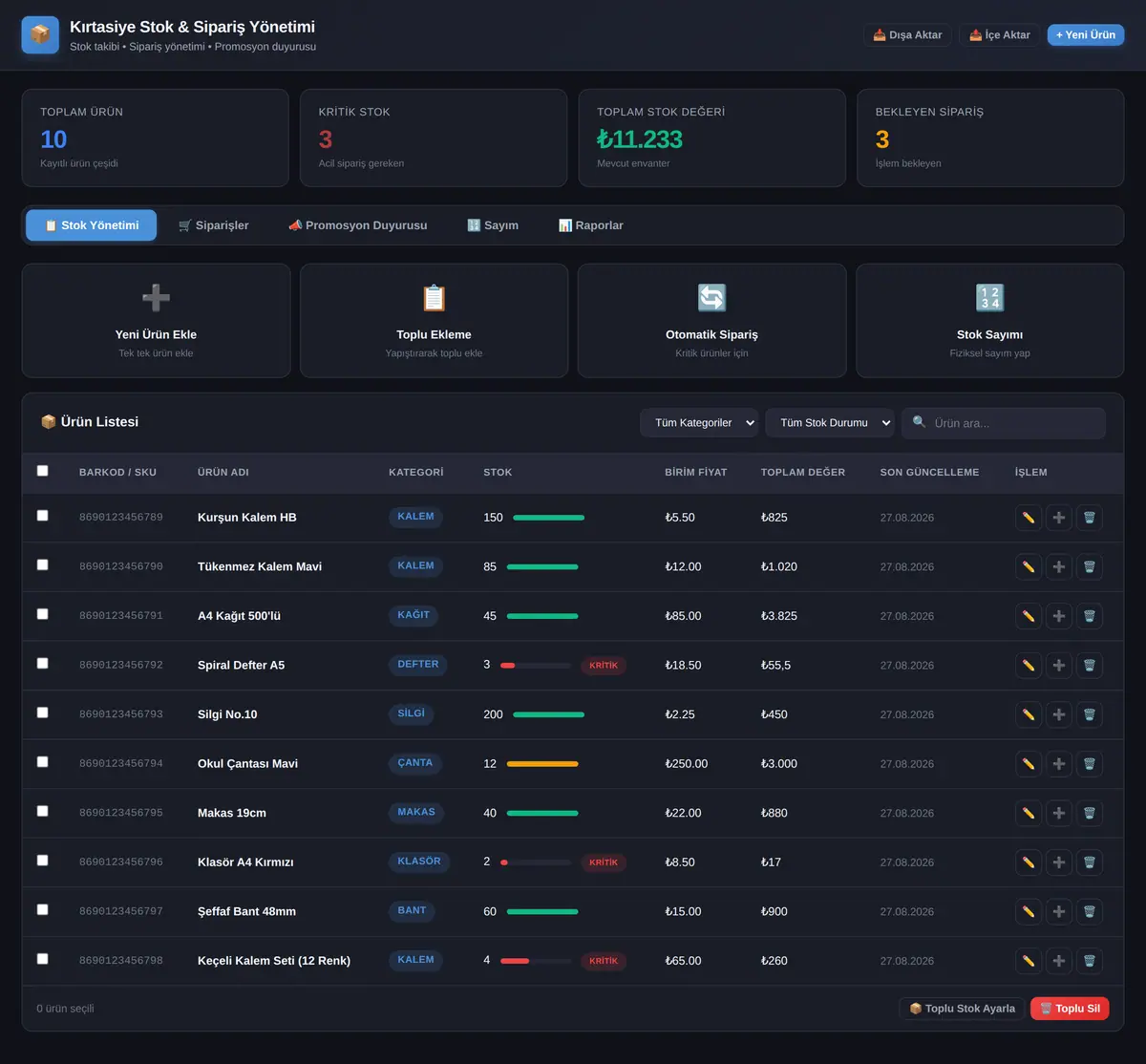1146x1064 pixels.
Task: Click the trash icon for Spiral Defter A5
Action: (x=1089, y=666)
